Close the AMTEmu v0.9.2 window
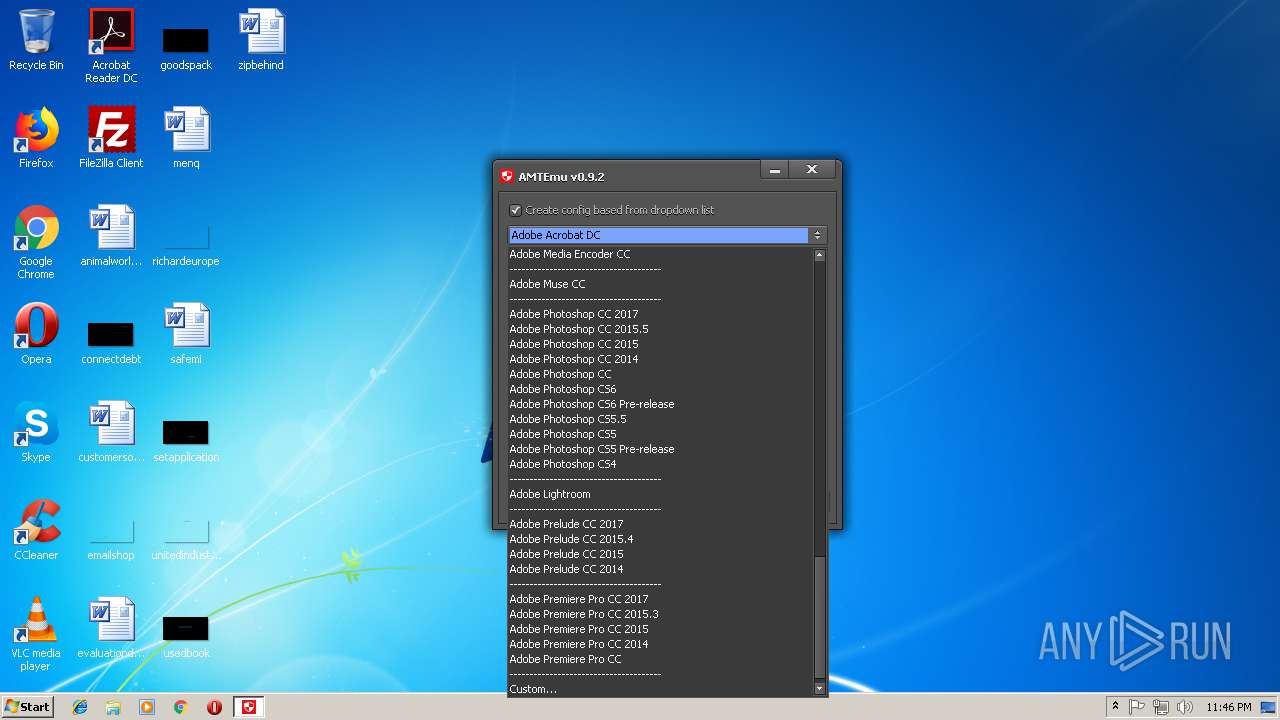Viewport: 1280px width, 720px height. click(x=812, y=171)
